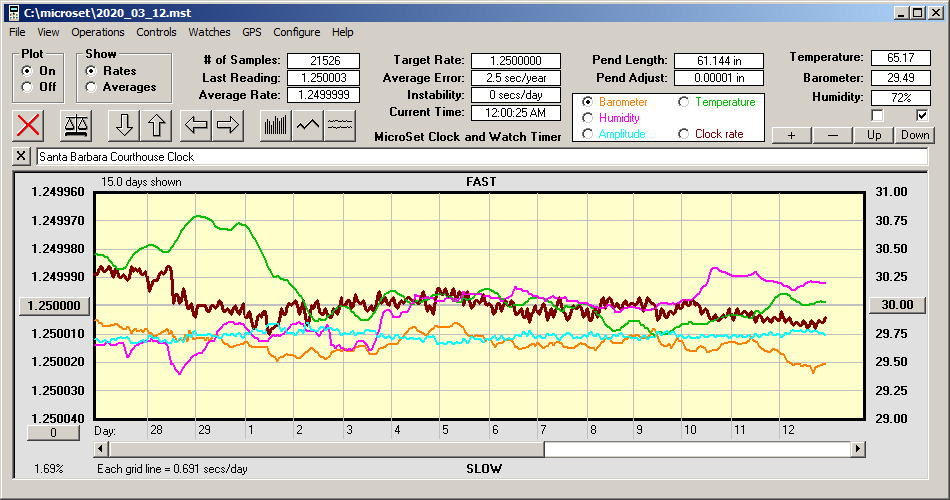Screen dimensions: 950x500
Task: Click the right arrow toolbar button
Action: point(228,125)
